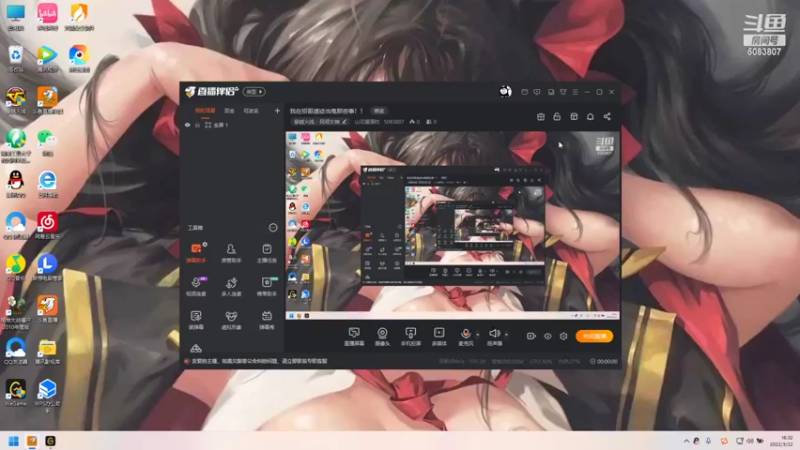Image resolution: width=800 pixels, height=450 pixels.
Task: Open the 弹幕秀 danmaku show tool
Action: click(266, 320)
